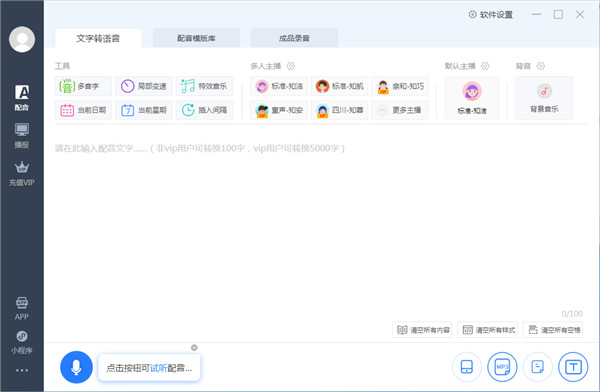Open the 多音字 polyphone tool

click(x=83, y=86)
